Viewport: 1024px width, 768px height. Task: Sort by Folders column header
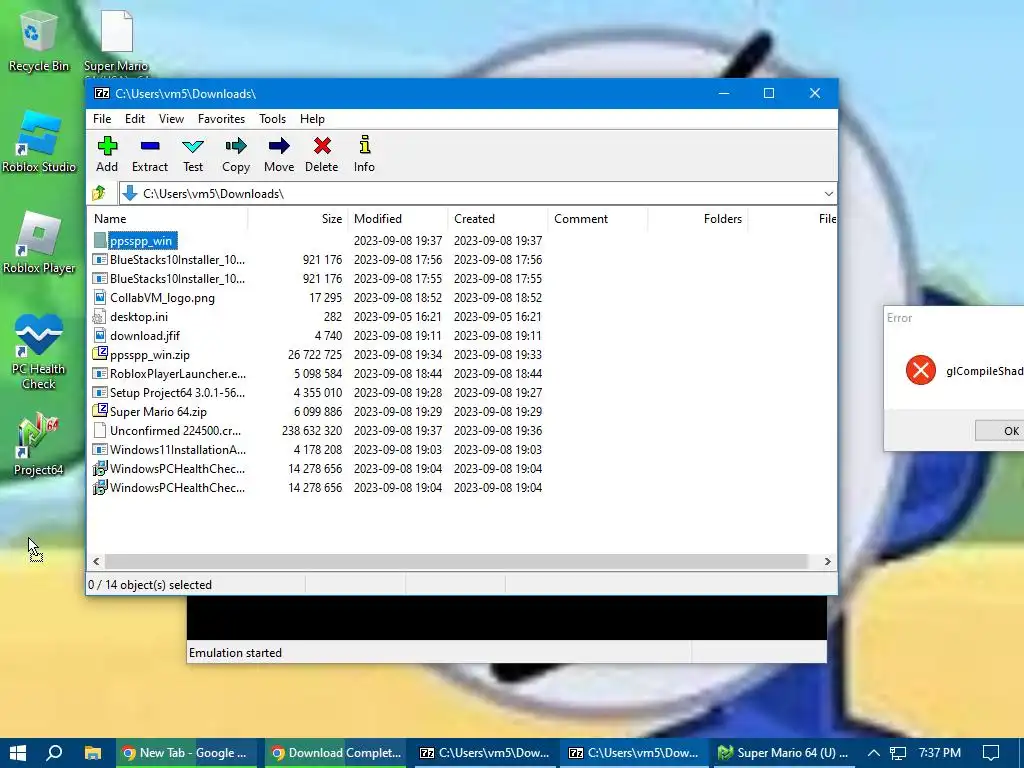coord(697,219)
